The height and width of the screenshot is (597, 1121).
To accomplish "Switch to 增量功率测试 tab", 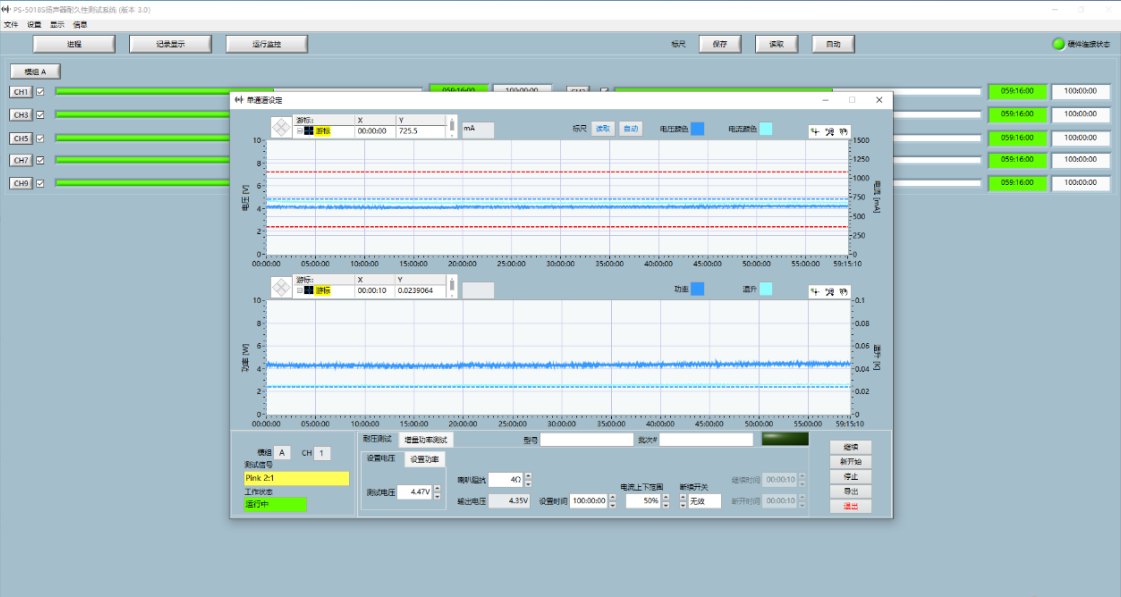I will point(425,440).
